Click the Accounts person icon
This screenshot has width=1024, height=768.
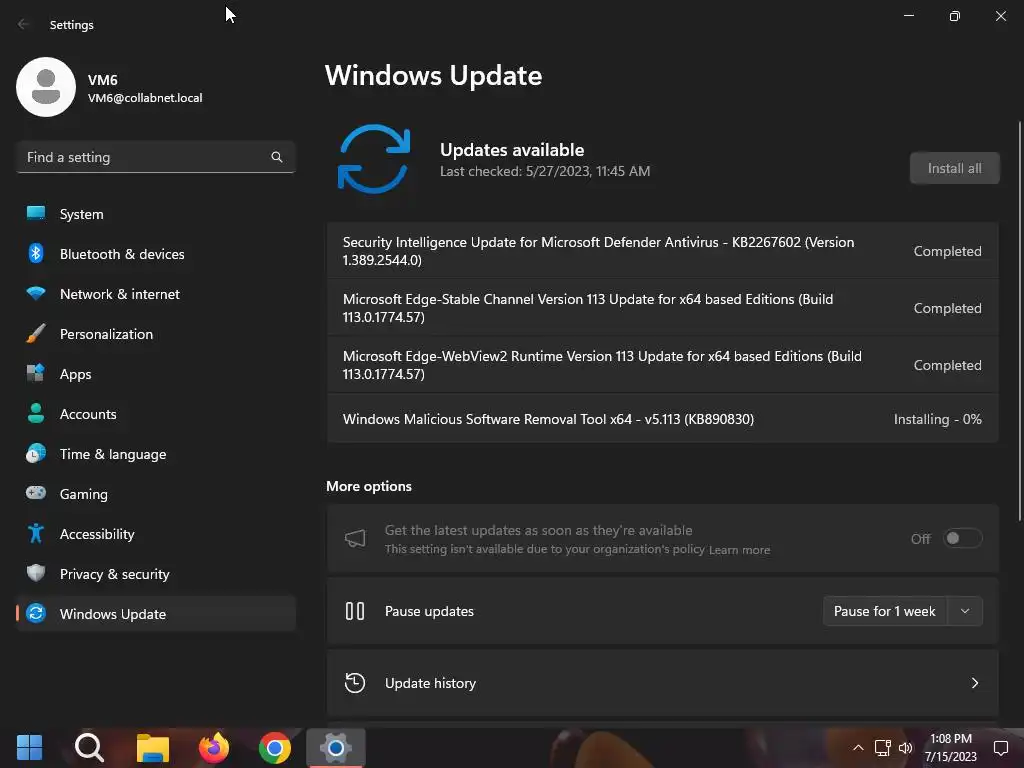(x=36, y=413)
